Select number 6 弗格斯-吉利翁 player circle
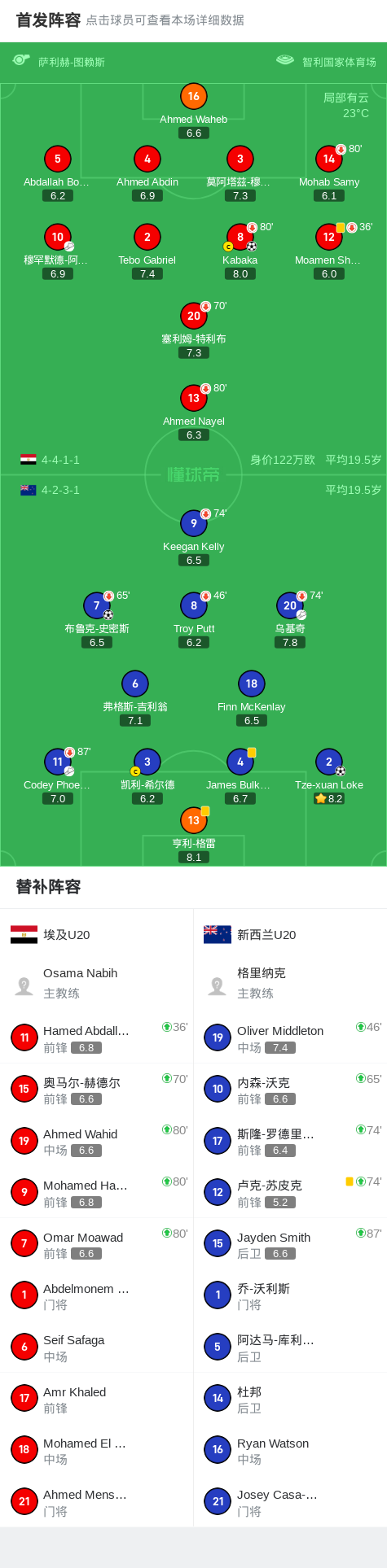387x1568 pixels. pyautogui.click(x=135, y=684)
